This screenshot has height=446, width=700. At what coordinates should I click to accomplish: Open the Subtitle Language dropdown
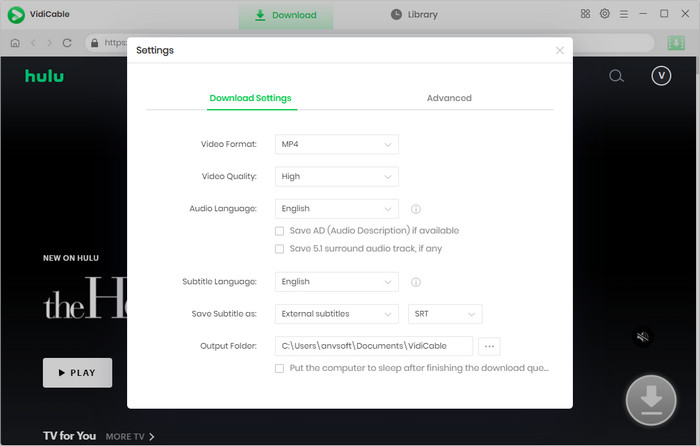click(x=337, y=282)
